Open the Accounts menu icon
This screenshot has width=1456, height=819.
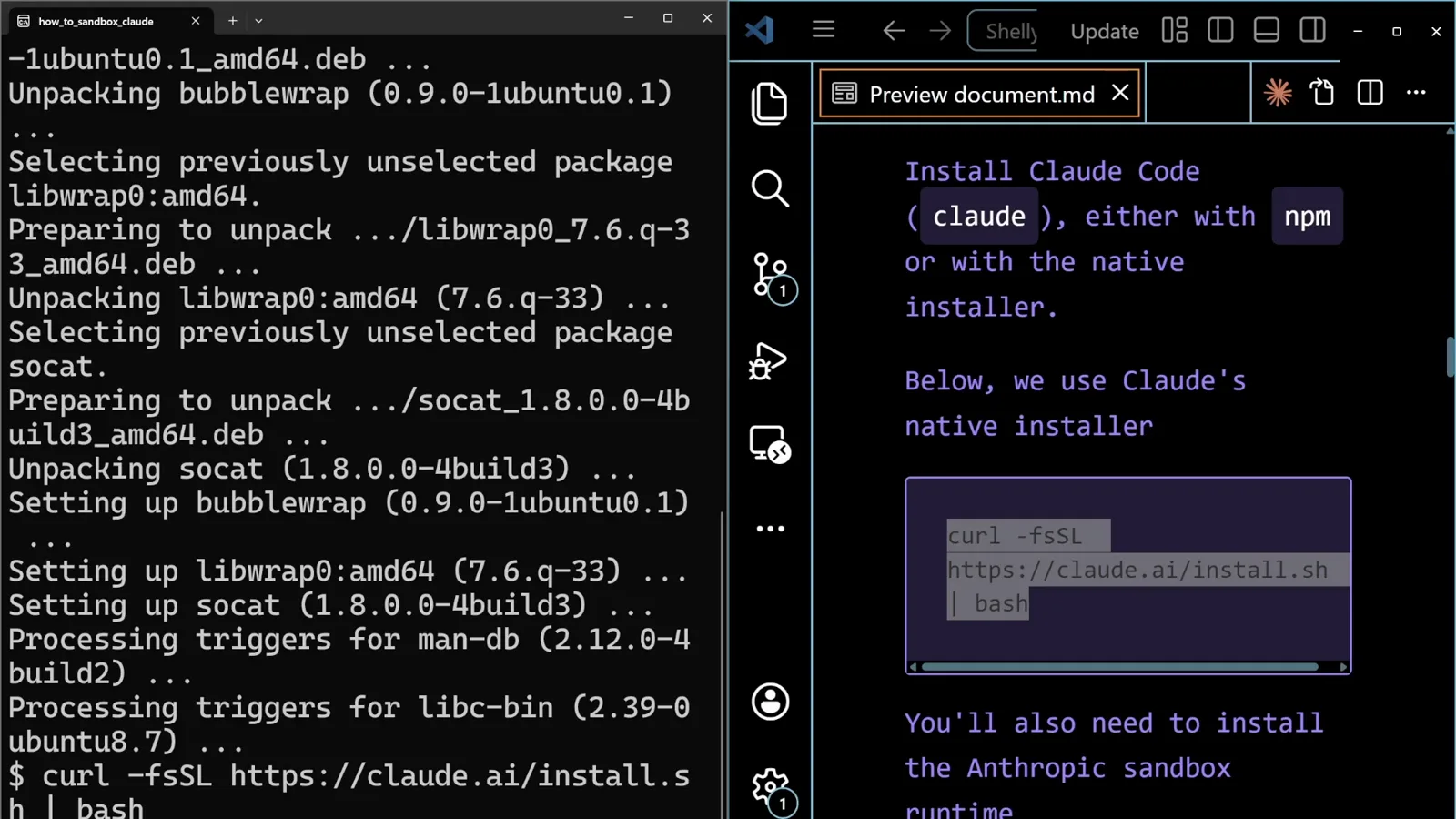(x=770, y=702)
